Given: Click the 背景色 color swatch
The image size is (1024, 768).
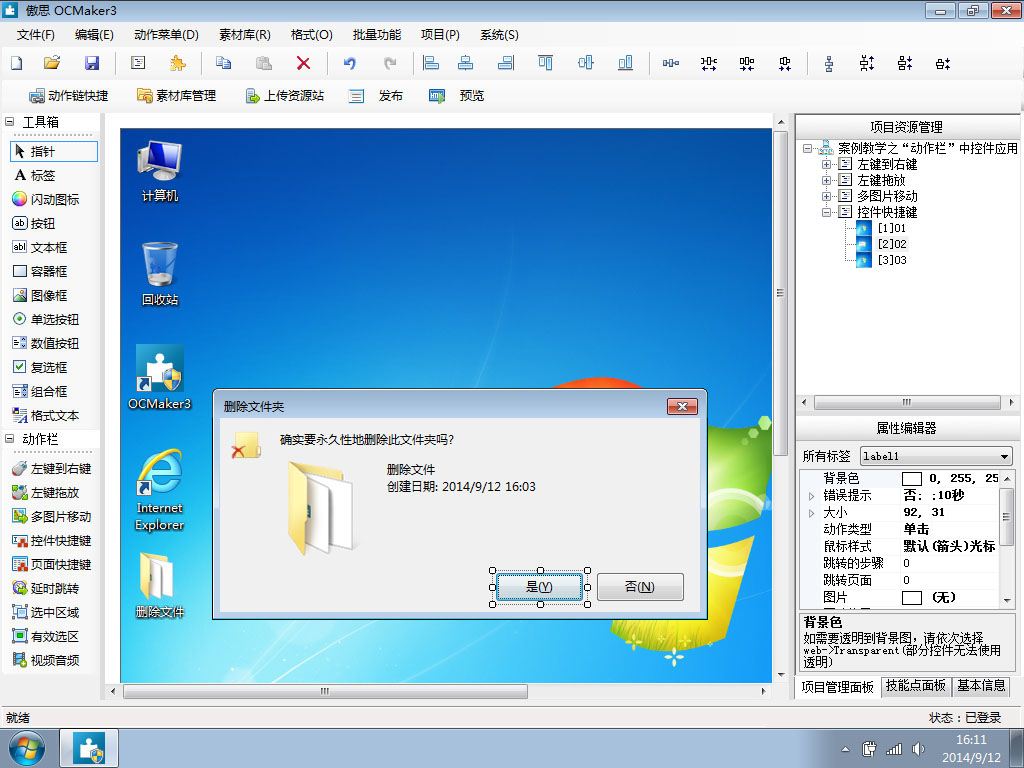Looking at the screenshot, I should pyautogui.click(x=912, y=479).
